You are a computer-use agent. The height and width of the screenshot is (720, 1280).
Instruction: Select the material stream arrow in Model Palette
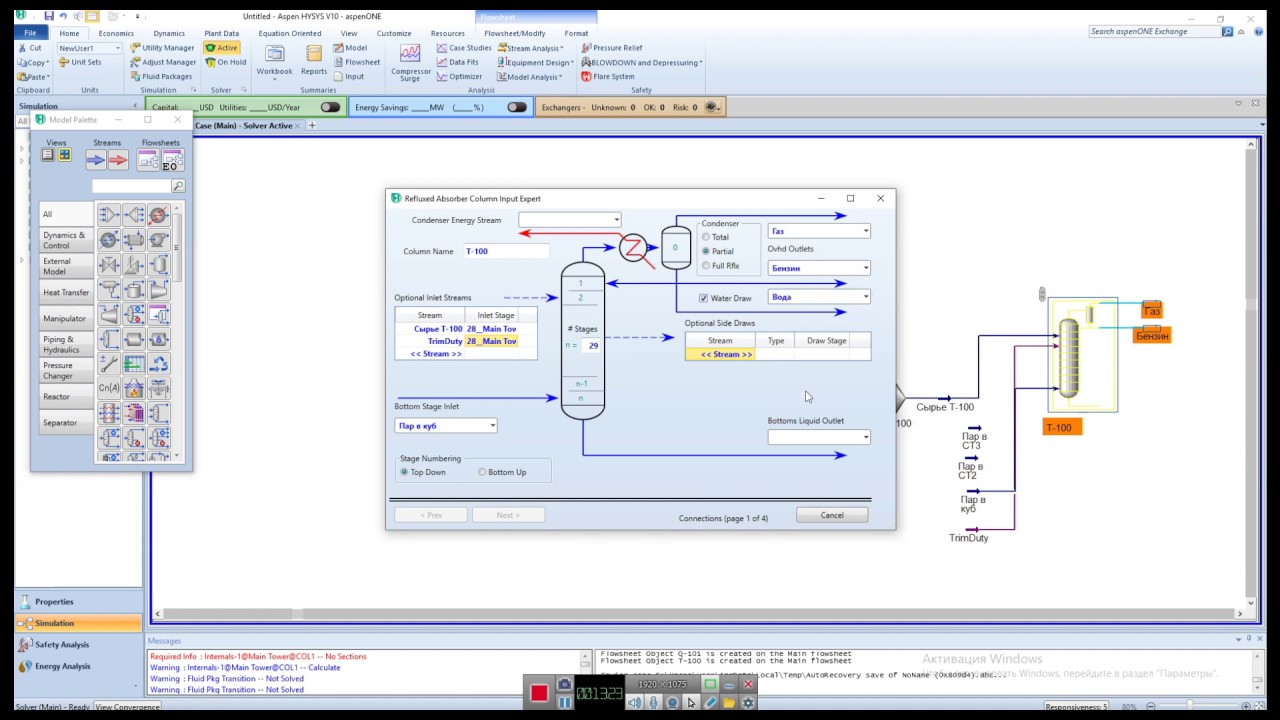(96, 159)
